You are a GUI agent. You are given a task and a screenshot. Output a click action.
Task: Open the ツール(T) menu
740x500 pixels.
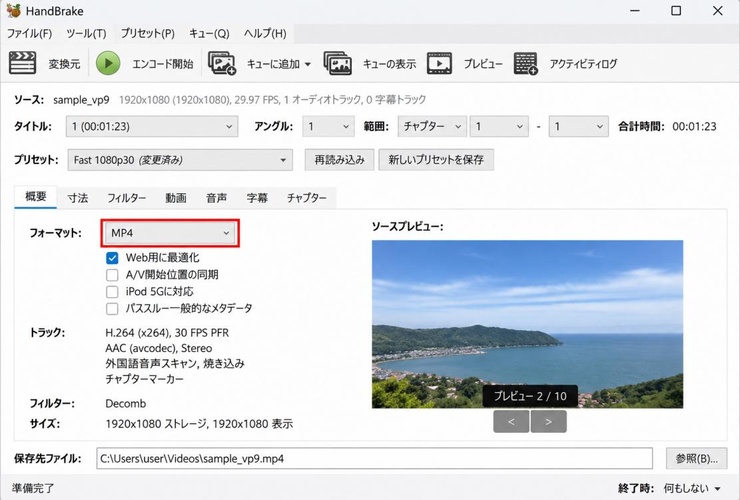(x=86, y=34)
